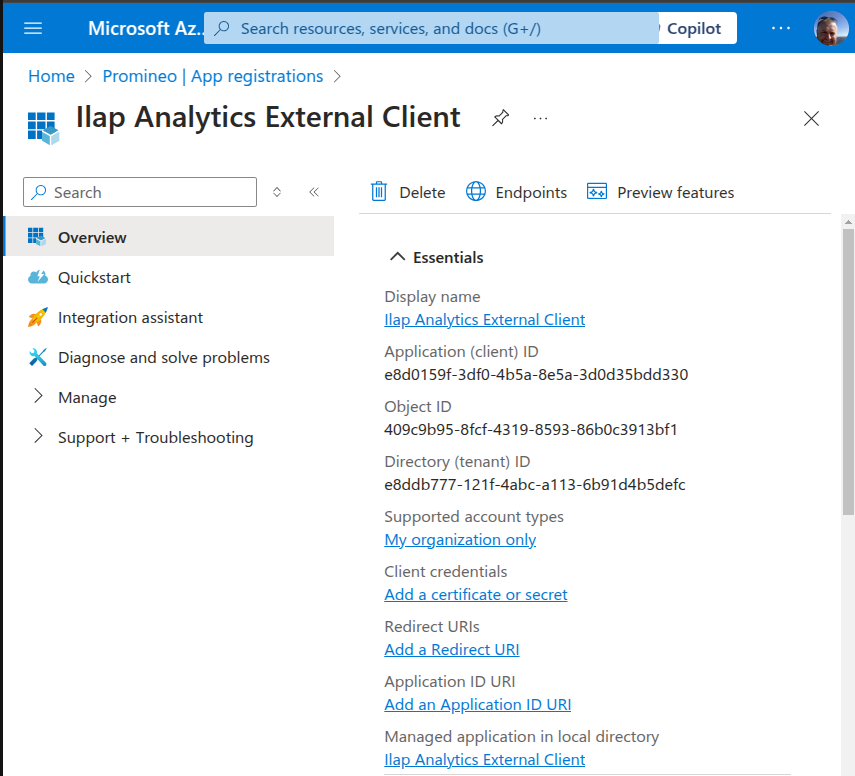This screenshot has width=855, height=776.
Task: Click the Microsoft Azure home title
Action: pos(146,28)
